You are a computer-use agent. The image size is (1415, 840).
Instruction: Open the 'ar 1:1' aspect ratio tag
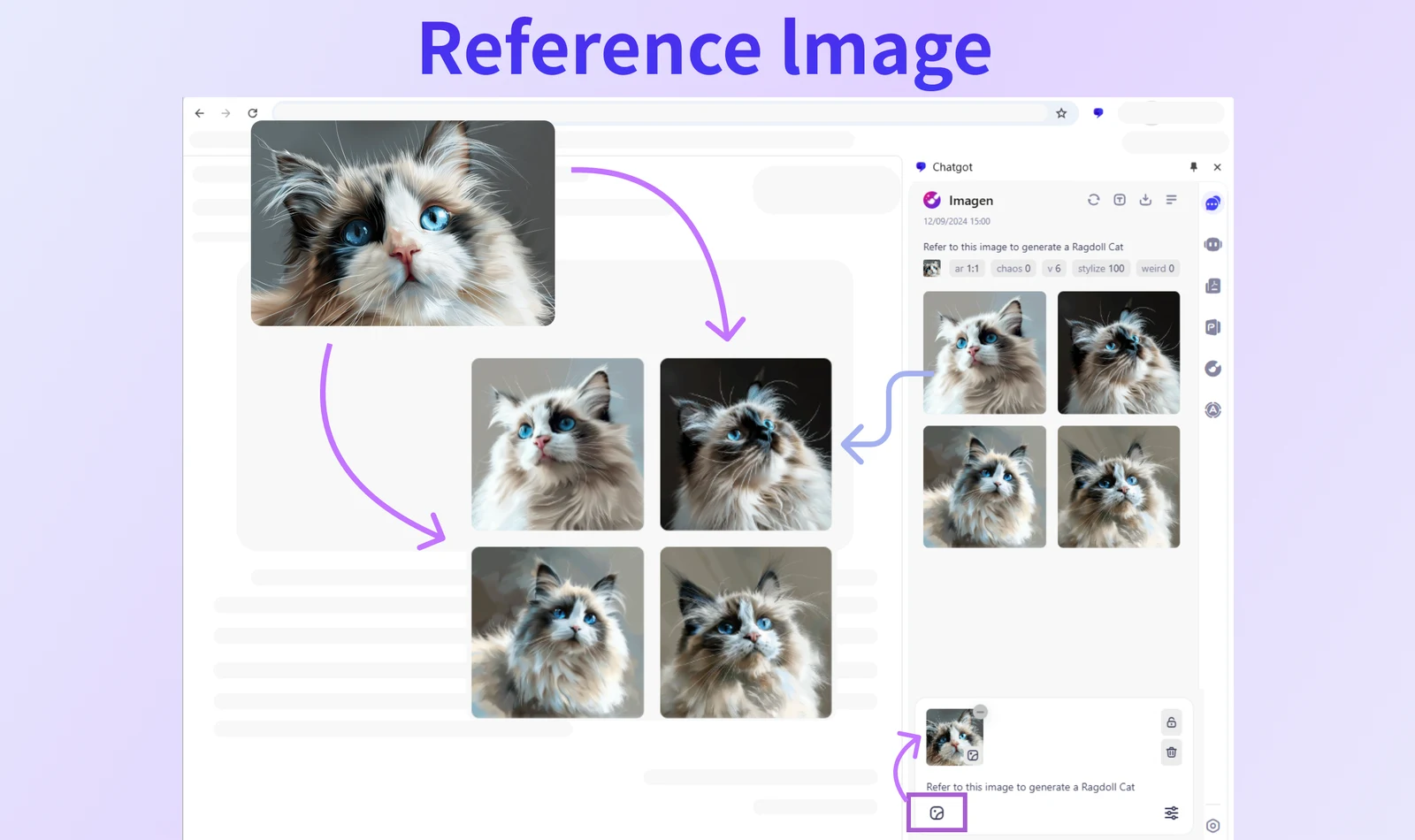tap(967, 269)
